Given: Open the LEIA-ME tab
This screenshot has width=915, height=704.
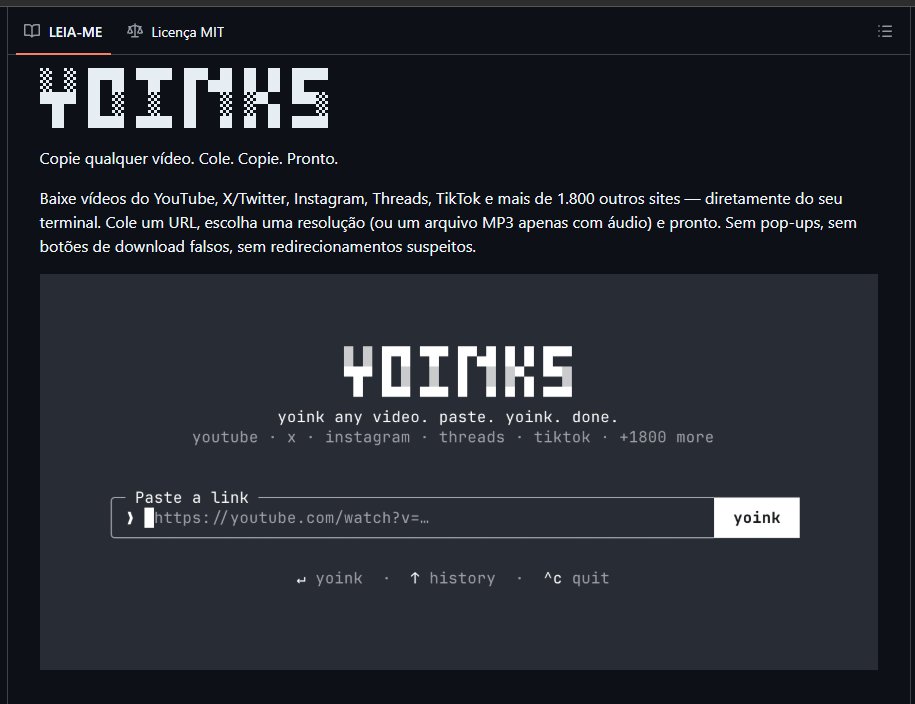Looking at the screenshot, I should [x=63, y=32].
